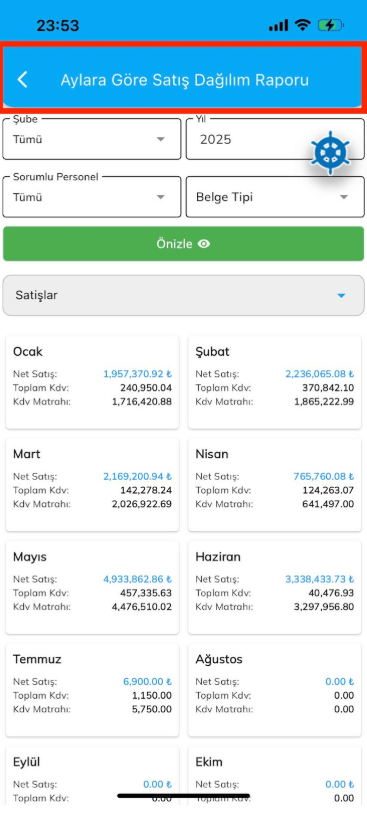The height and width of the screenshot is (814, 367).
Task: Select the Ocak month card
Action: click(x=92, y=382)
